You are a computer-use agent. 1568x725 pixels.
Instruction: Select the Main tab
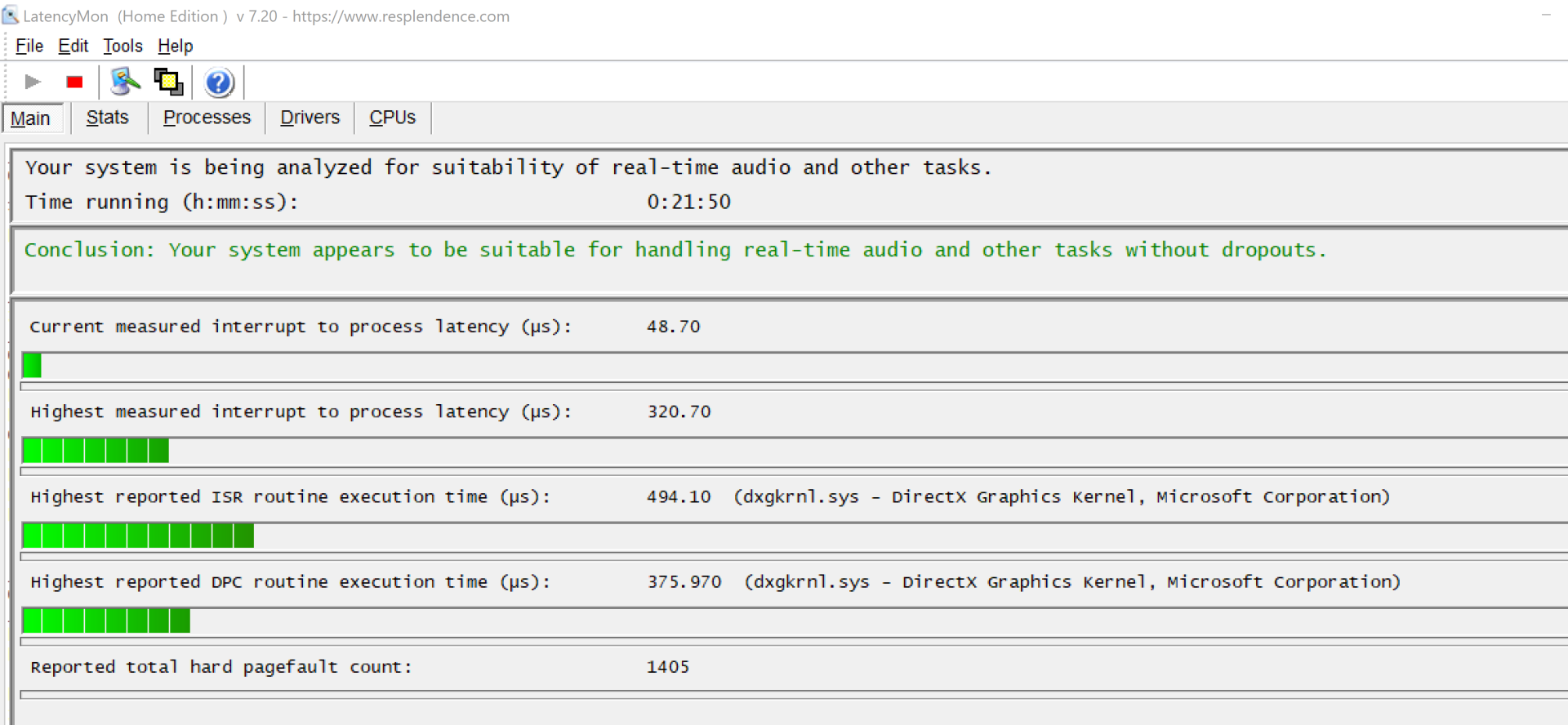(x=31, y=118)
